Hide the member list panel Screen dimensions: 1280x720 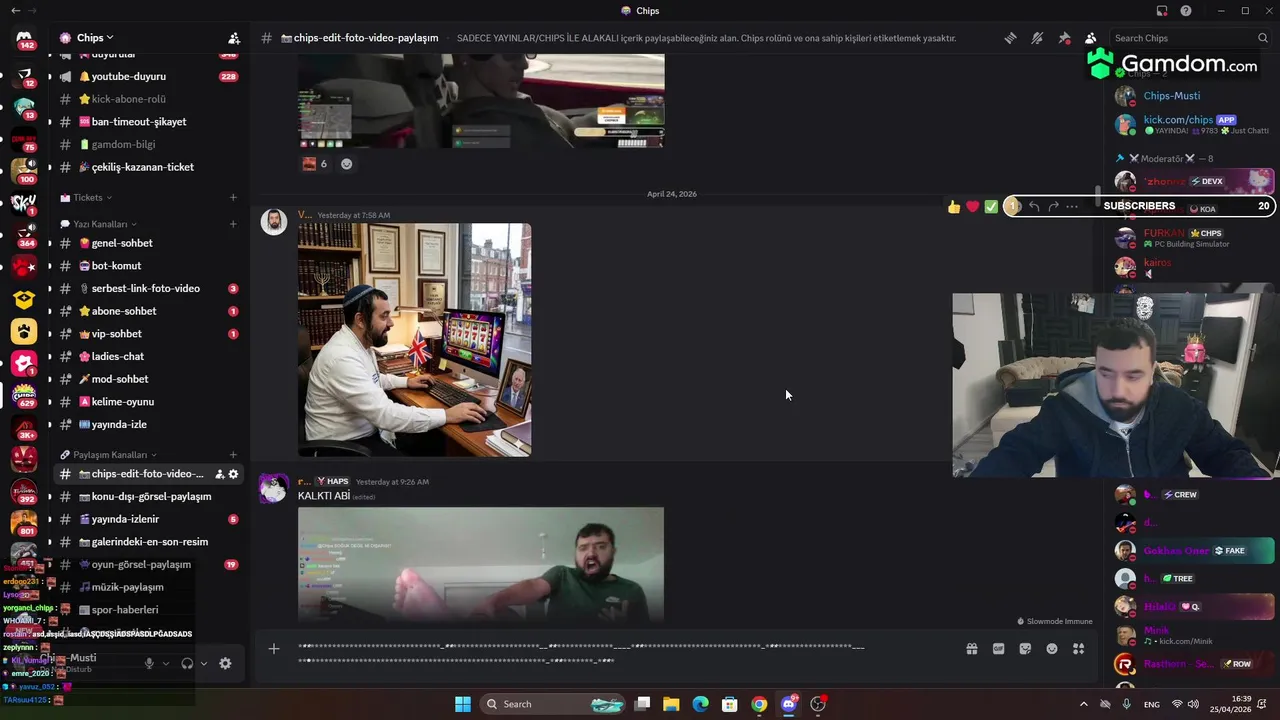point(1091,38)
